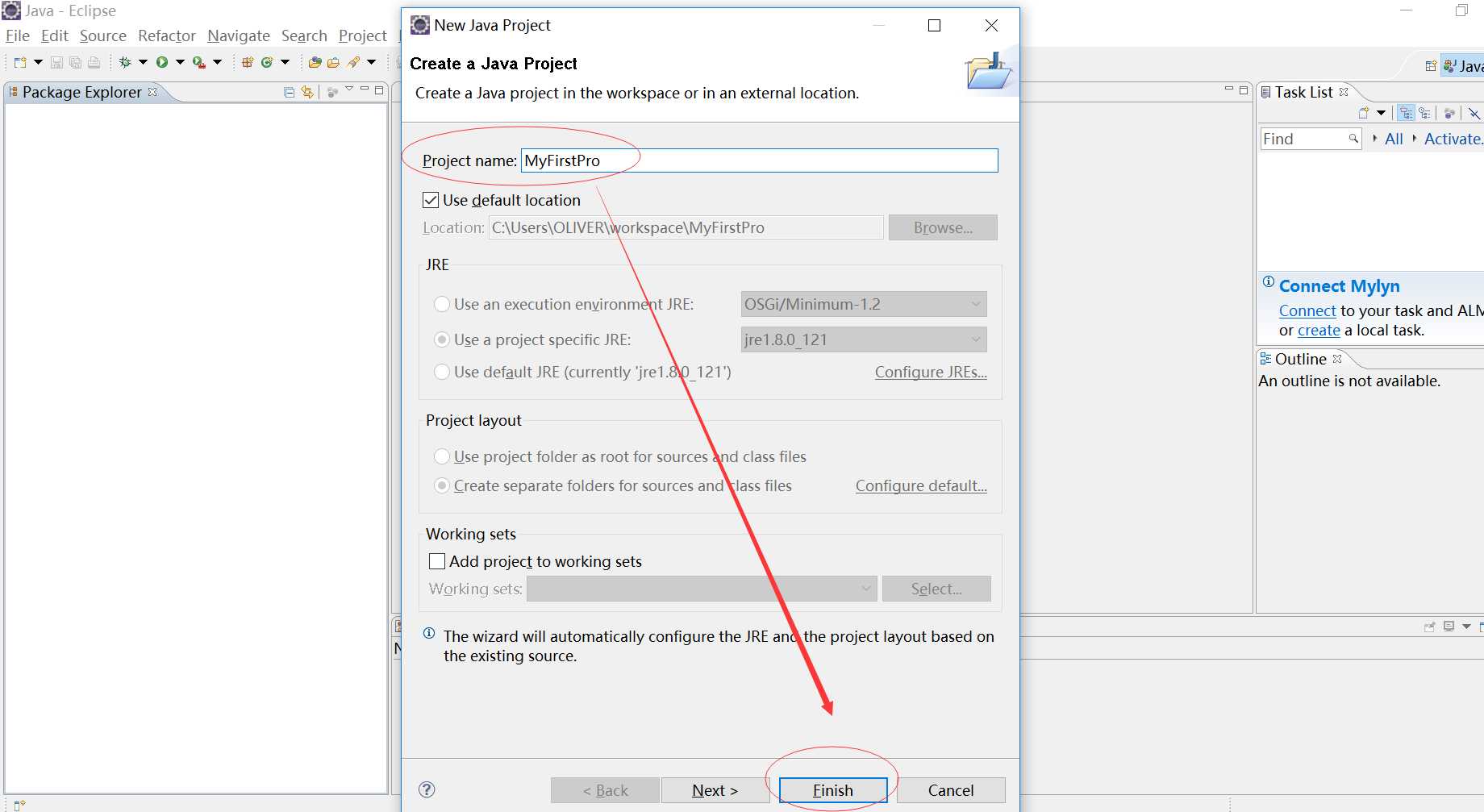Open the Navigate menu
1484x812 pixels.
pyautogui.click(x=239, y=35)
